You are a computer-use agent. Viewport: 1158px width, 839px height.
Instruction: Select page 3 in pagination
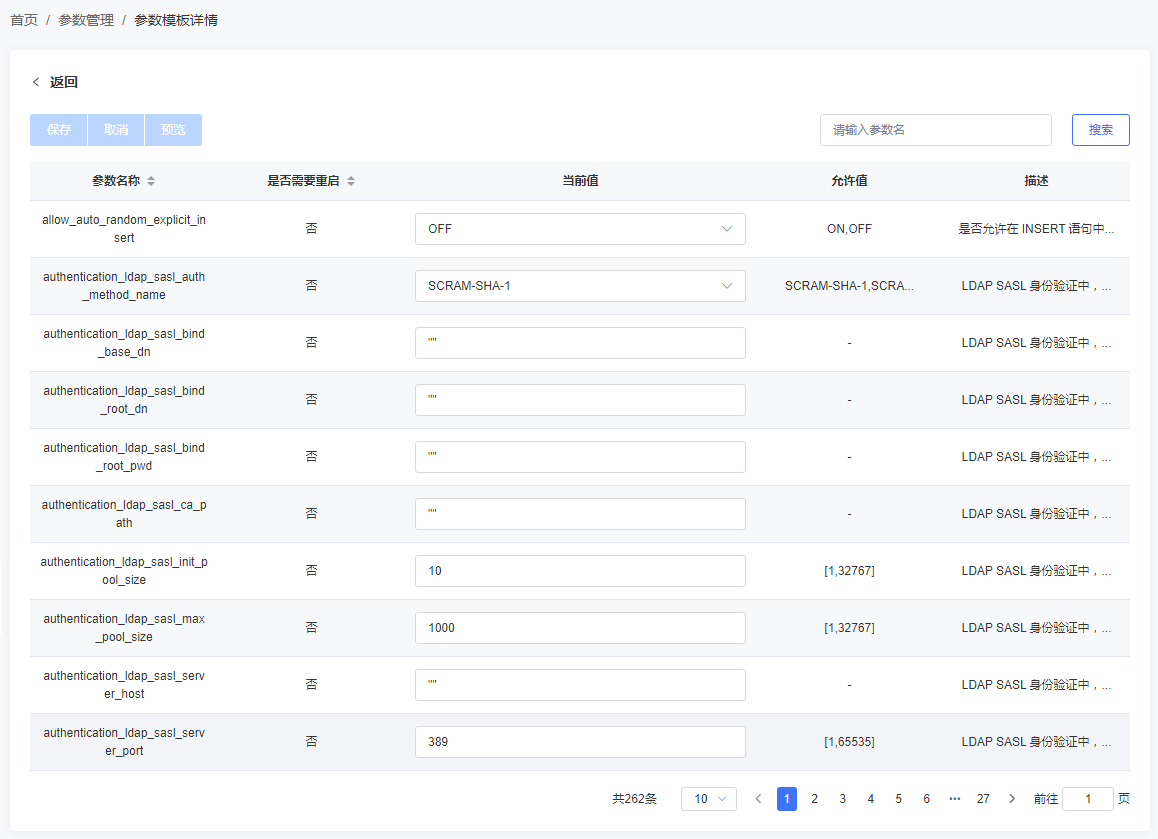coord(843,799)
